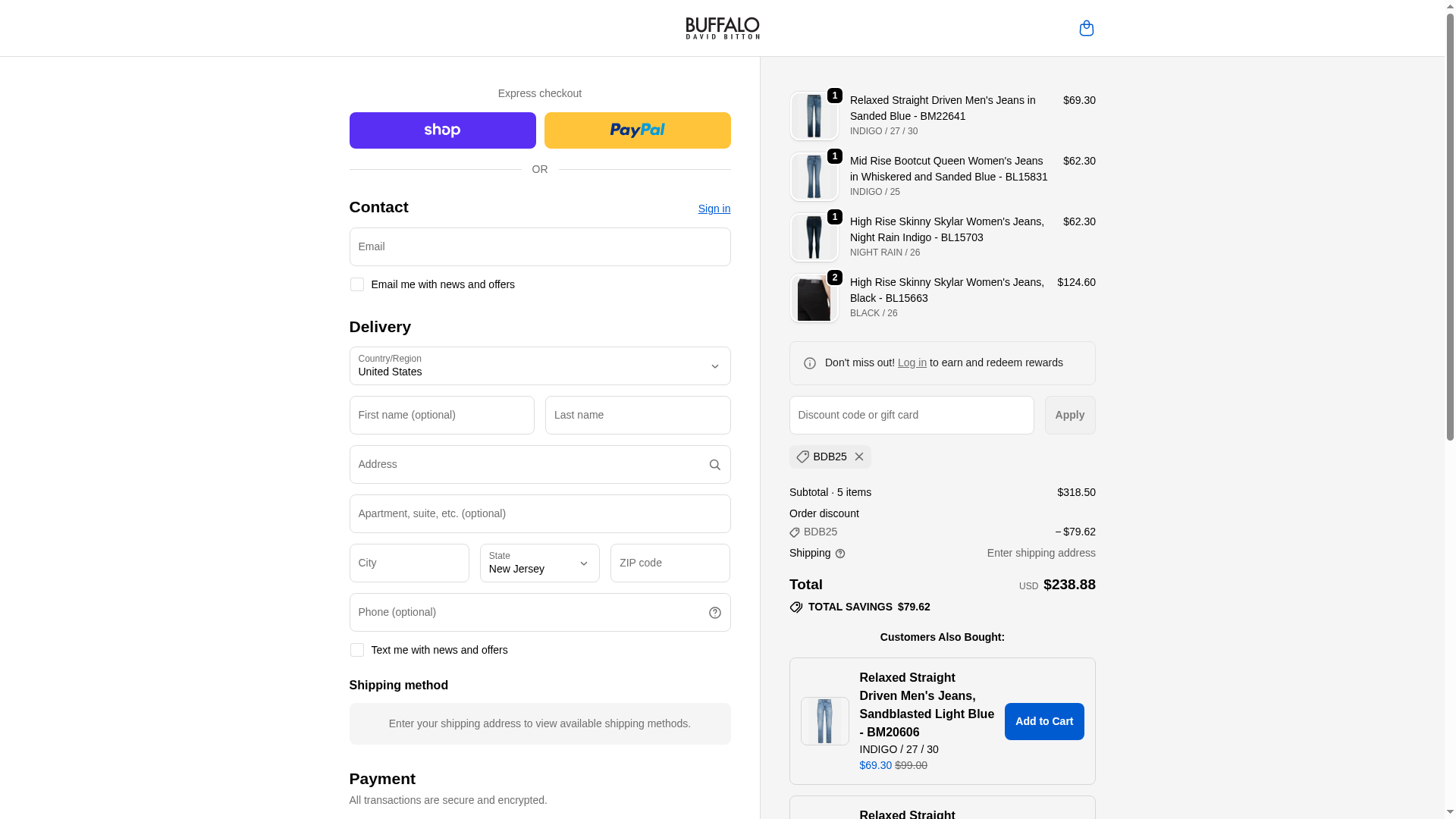1456x819 pixels.
Task: Check Text me with news and offers
Action: click(x=356, y=650)
